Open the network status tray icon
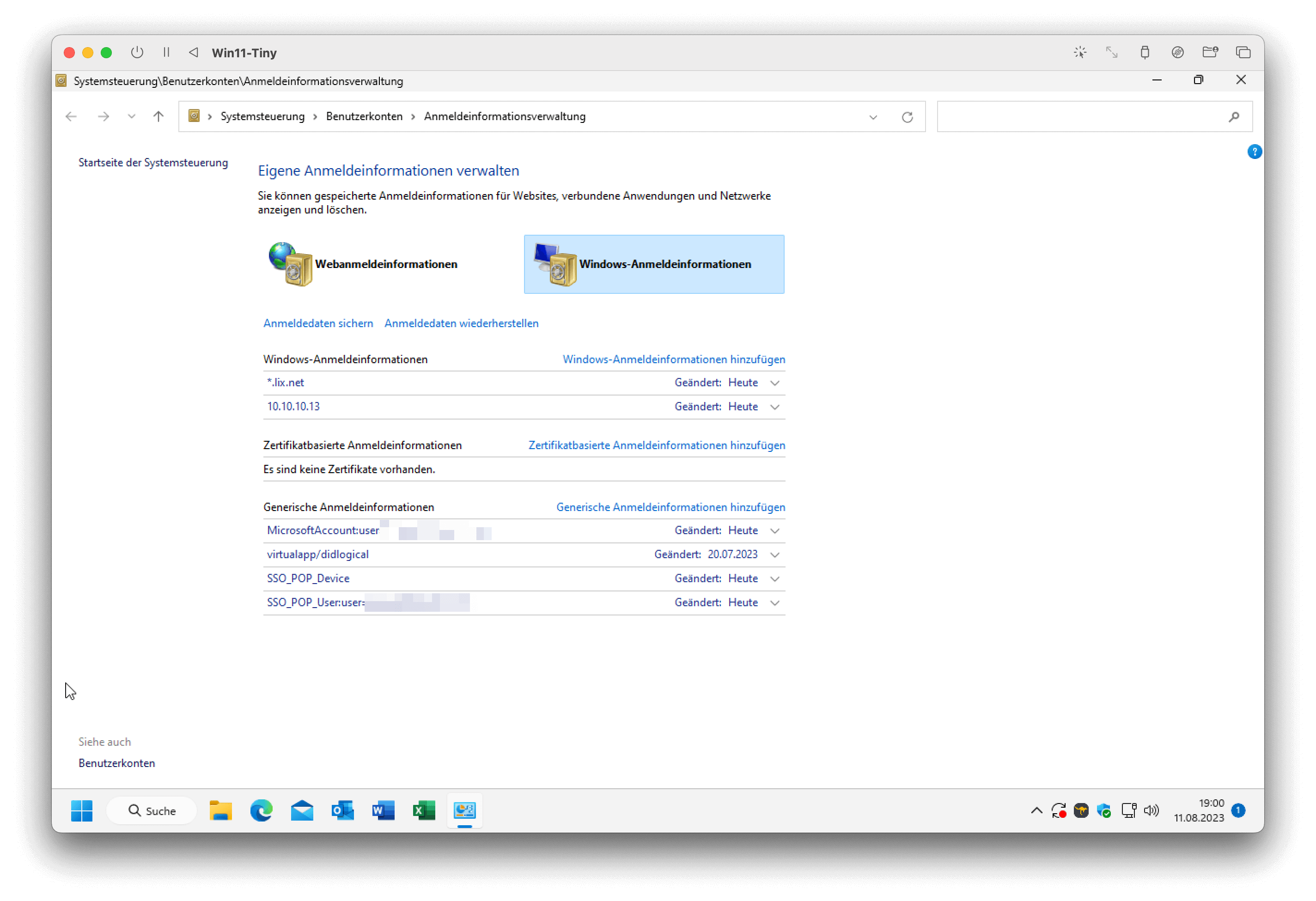Viewport: 1316px width, 901px height. [1128, 810]
